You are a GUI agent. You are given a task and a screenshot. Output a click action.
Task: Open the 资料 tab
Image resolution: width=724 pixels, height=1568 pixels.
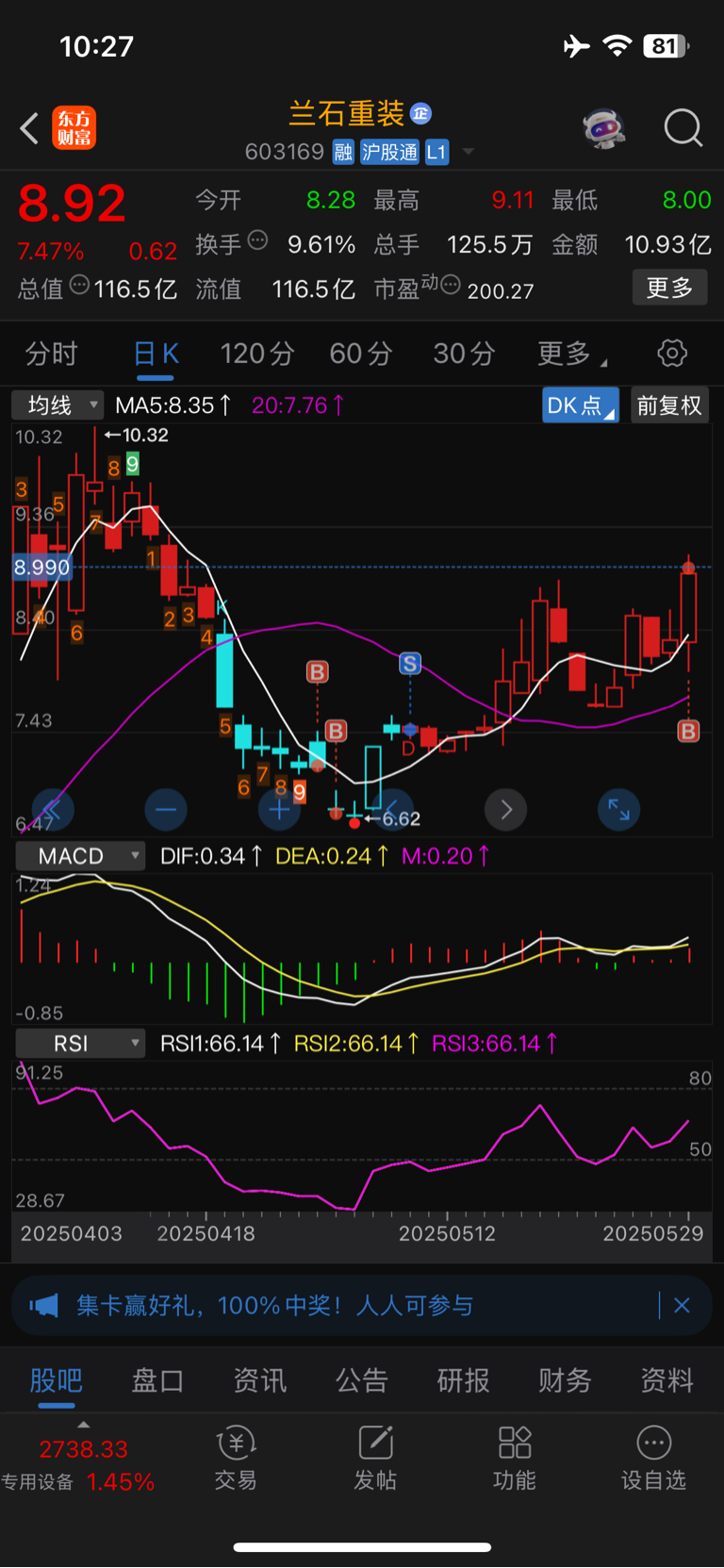pos(666,1380)
